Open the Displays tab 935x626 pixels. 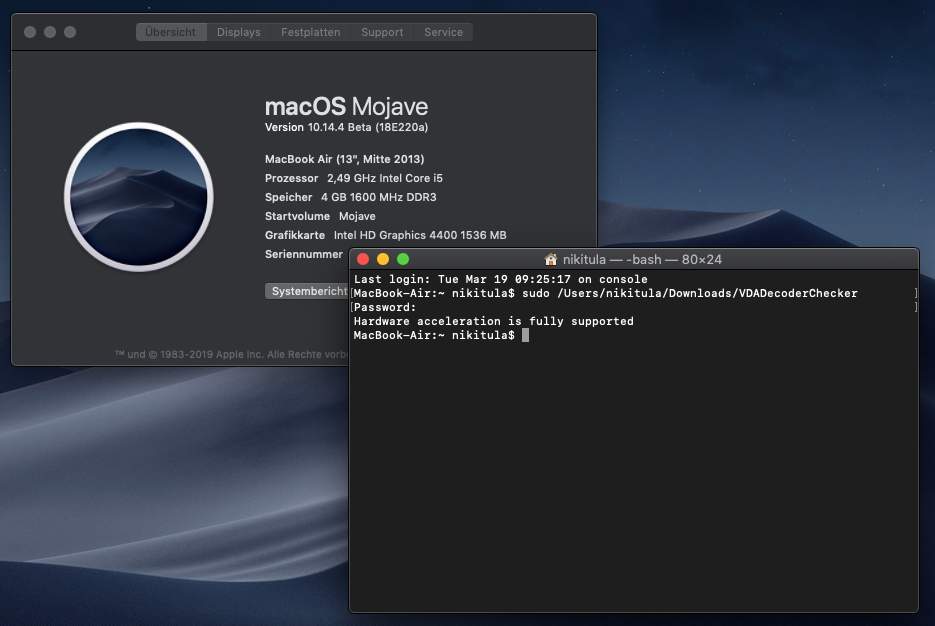(x=239, y=32)
